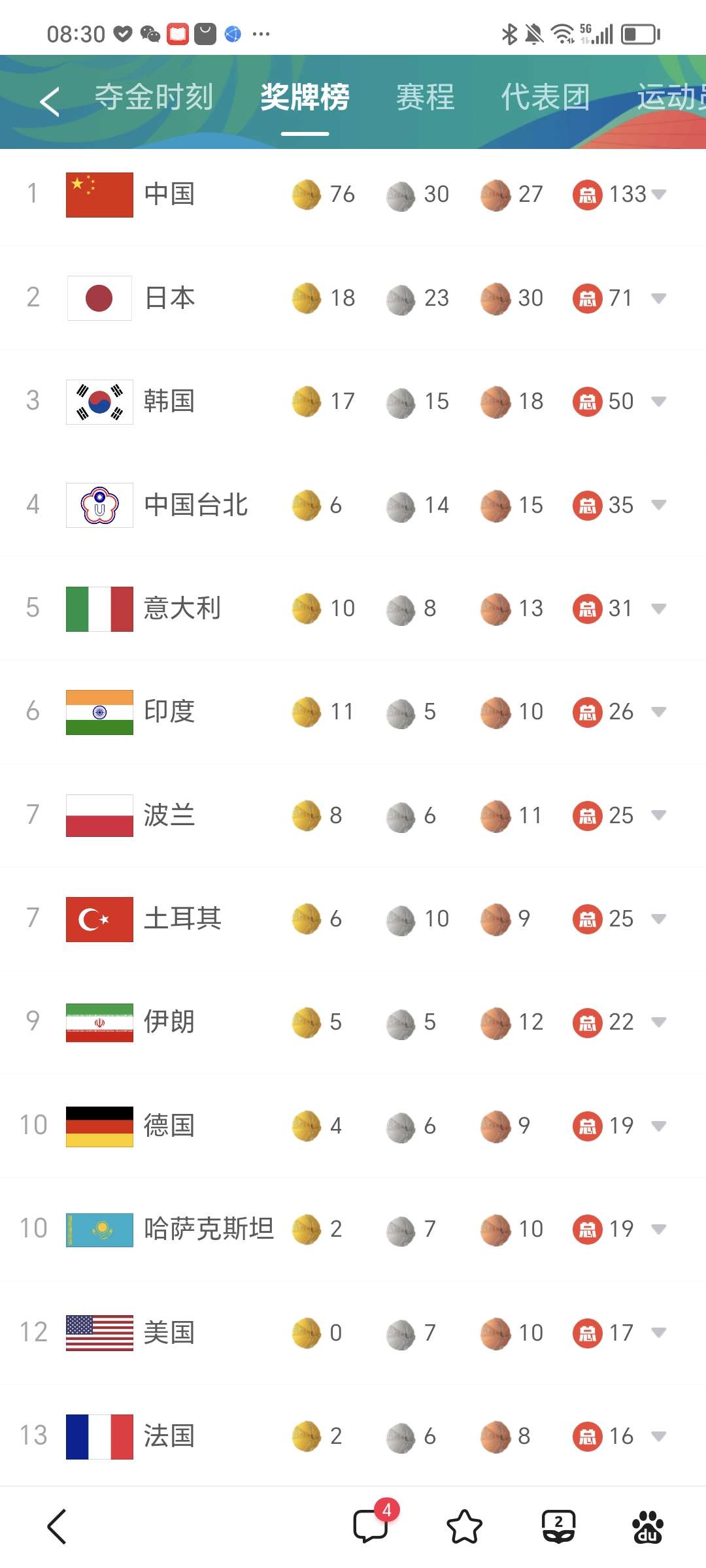Screen dimensions: 706x1568
Task: Tap the India flag thumbnail
Action: coord(99,712)
